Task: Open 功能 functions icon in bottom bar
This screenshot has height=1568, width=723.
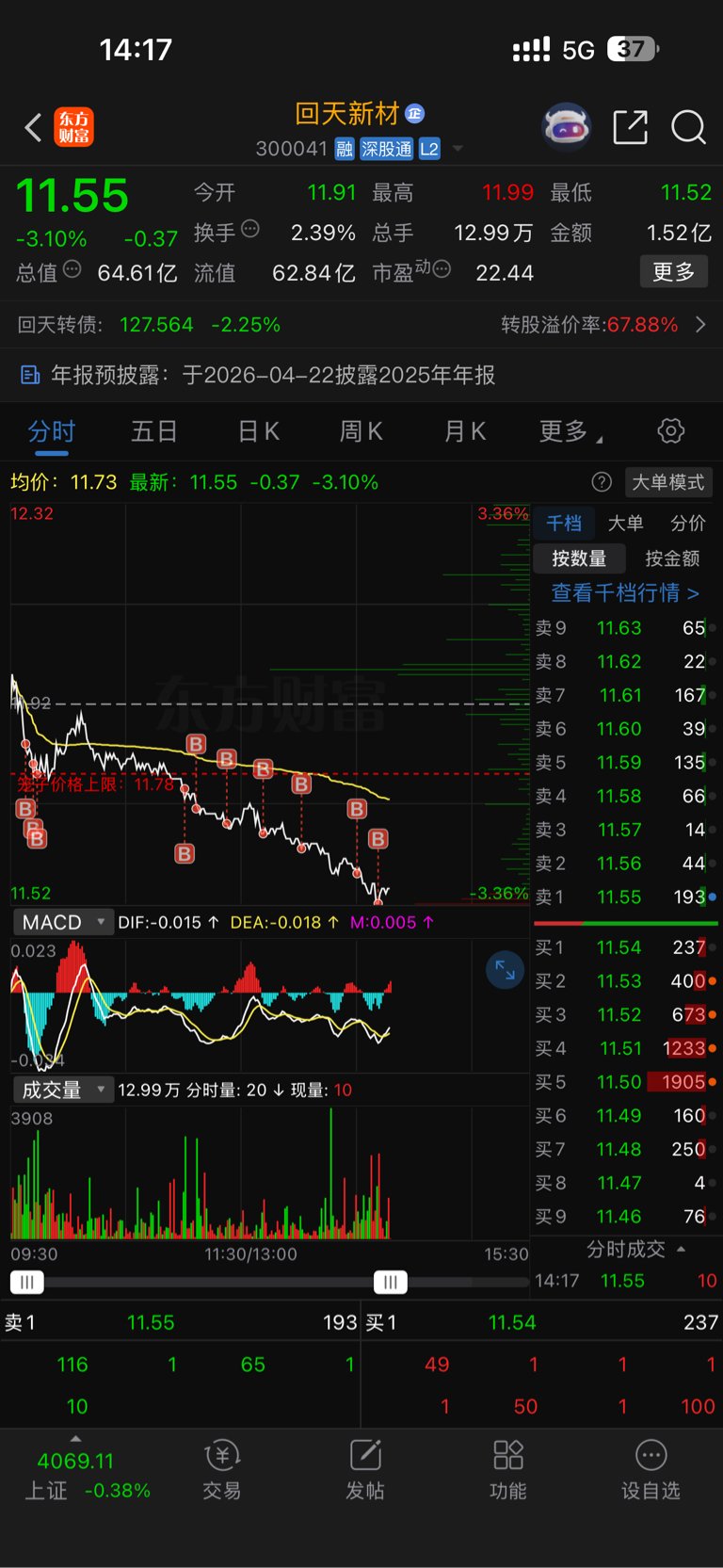Action: click(508, 1455)
